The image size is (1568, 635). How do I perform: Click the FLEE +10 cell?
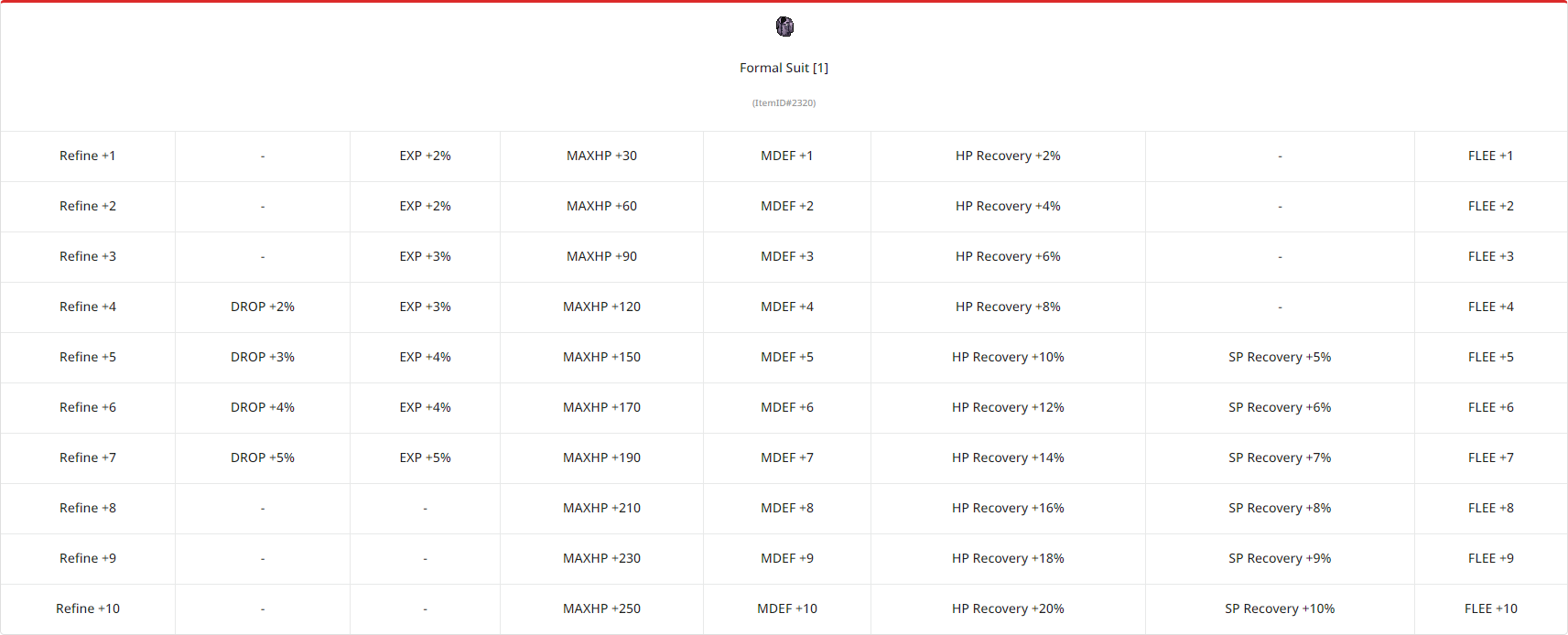click(1490, 608)
